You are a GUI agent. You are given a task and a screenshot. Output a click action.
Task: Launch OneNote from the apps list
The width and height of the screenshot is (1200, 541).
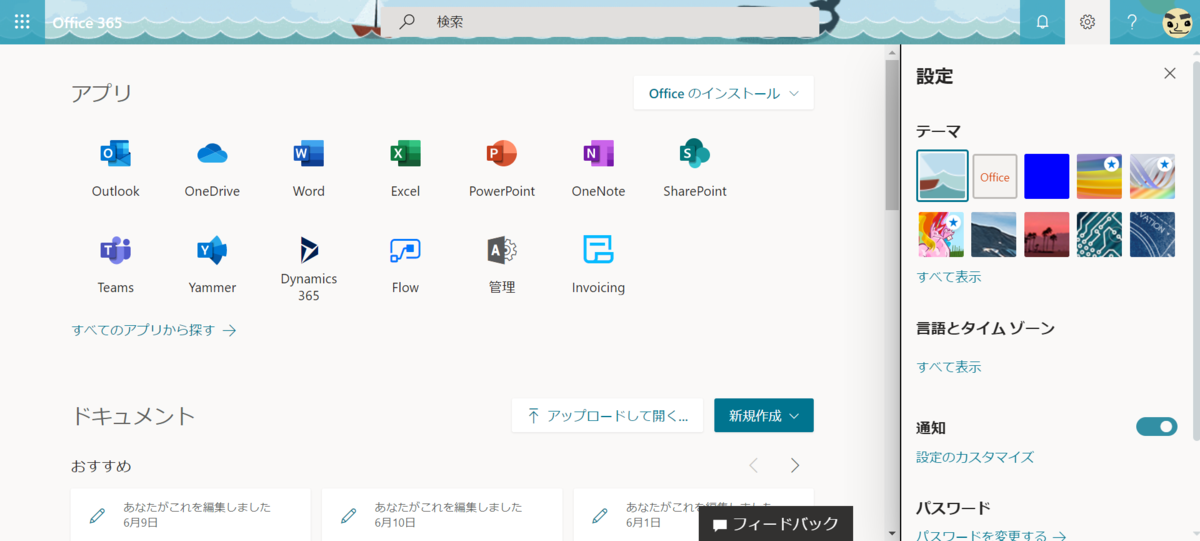point(598,167)
